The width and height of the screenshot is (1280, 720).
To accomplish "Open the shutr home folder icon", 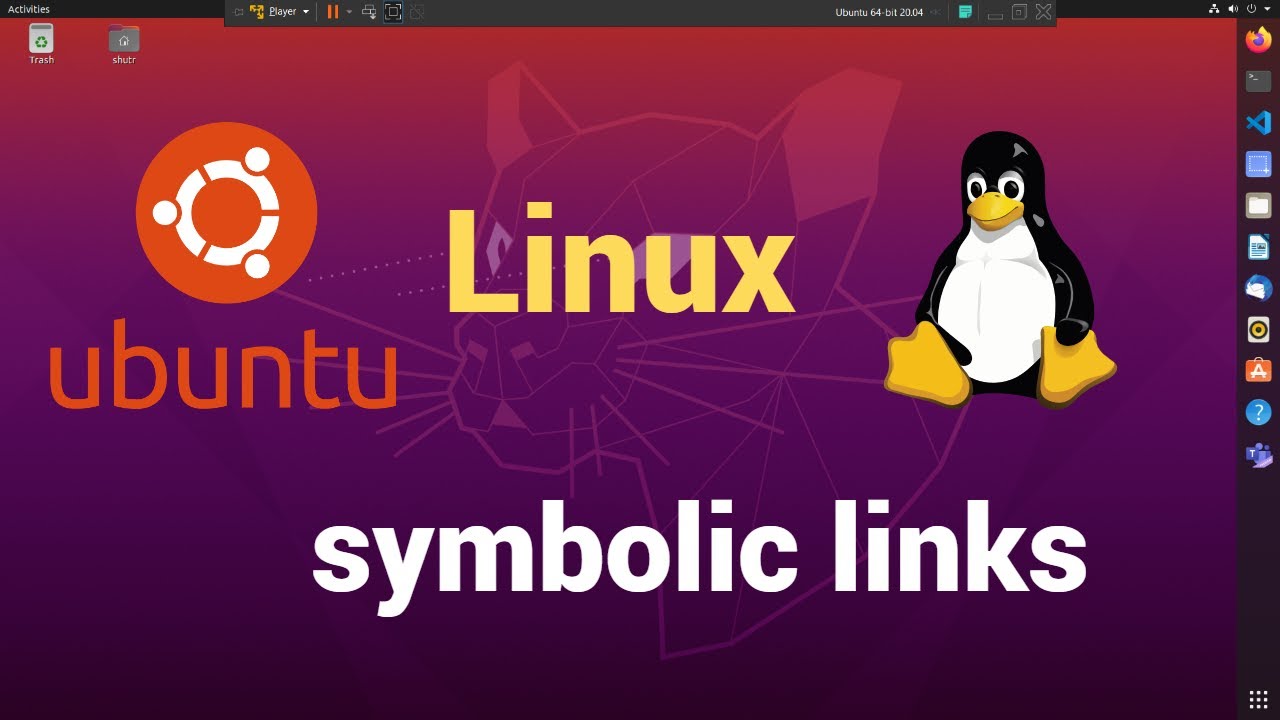I will 124,45.
